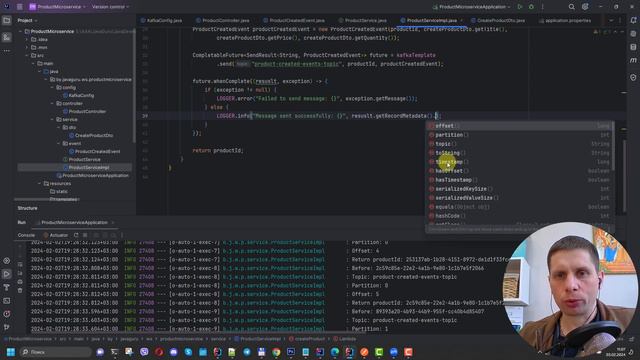Image resolution: width=640 pixels, height=360 pixels.
Task: Open the Terminal tool window icon
Action: click(x=7, y=301)
